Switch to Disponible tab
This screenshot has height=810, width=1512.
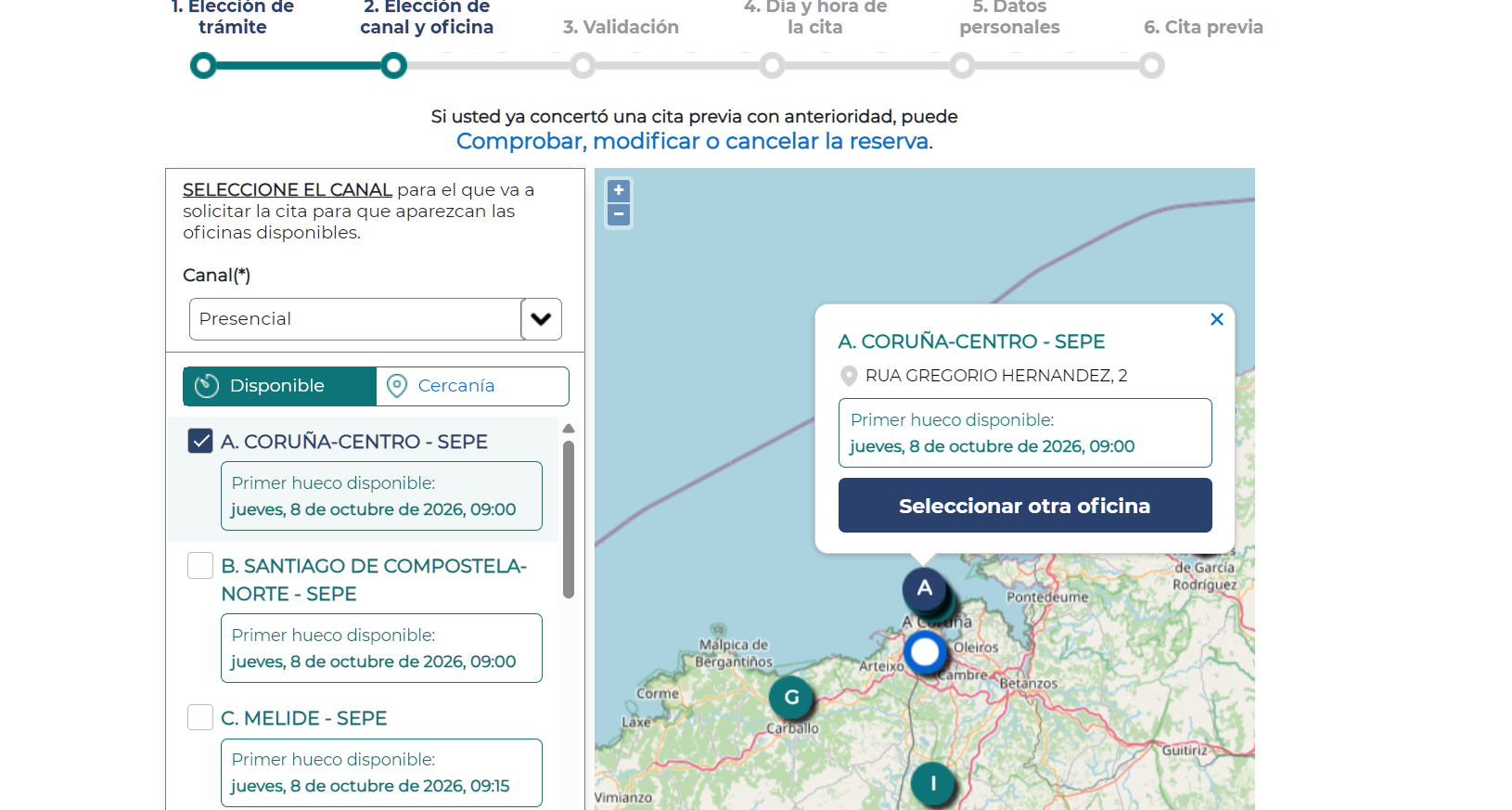coord(279,386)
